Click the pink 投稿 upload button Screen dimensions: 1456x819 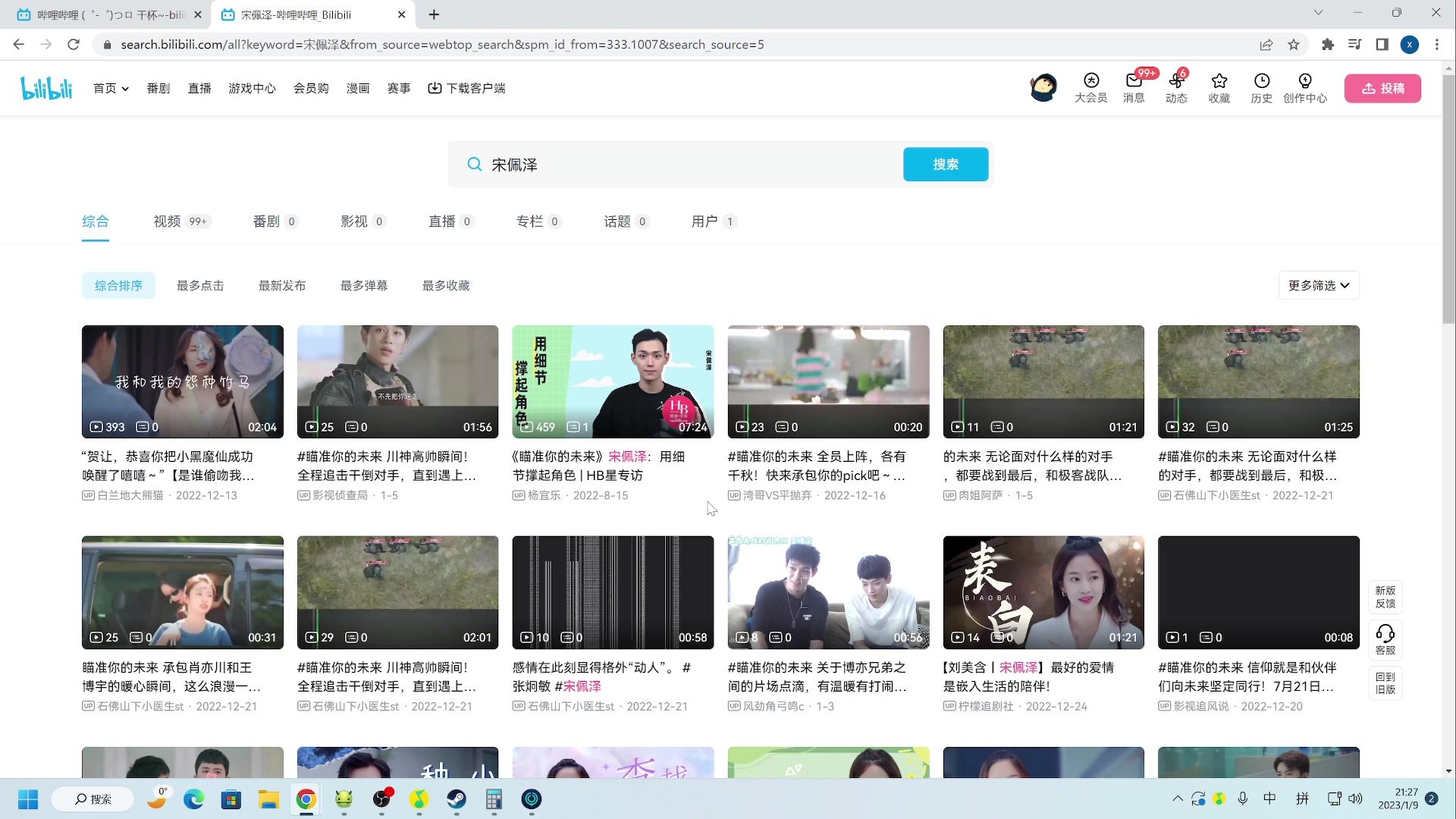1382,88
